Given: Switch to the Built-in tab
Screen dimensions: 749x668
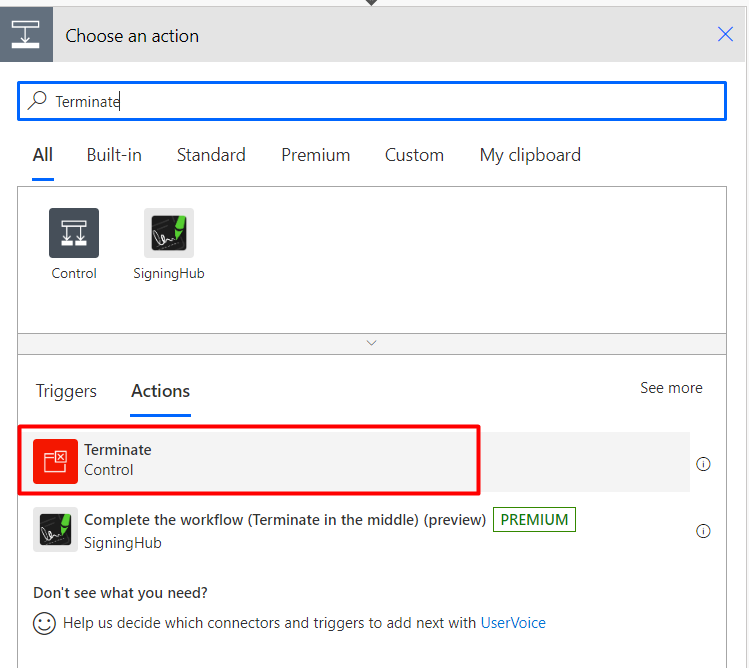Looking at the screenshot, I should 114,155.
